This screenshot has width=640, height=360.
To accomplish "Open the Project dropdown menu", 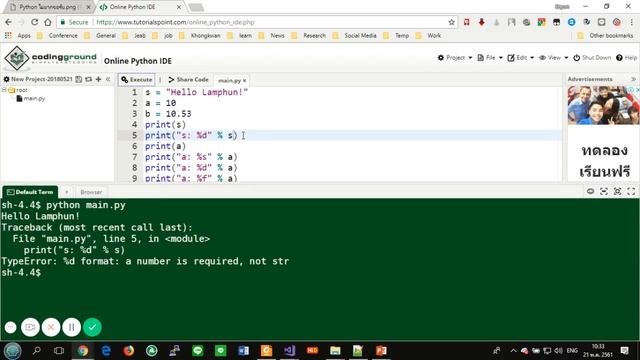I will (x=455, y=58).
